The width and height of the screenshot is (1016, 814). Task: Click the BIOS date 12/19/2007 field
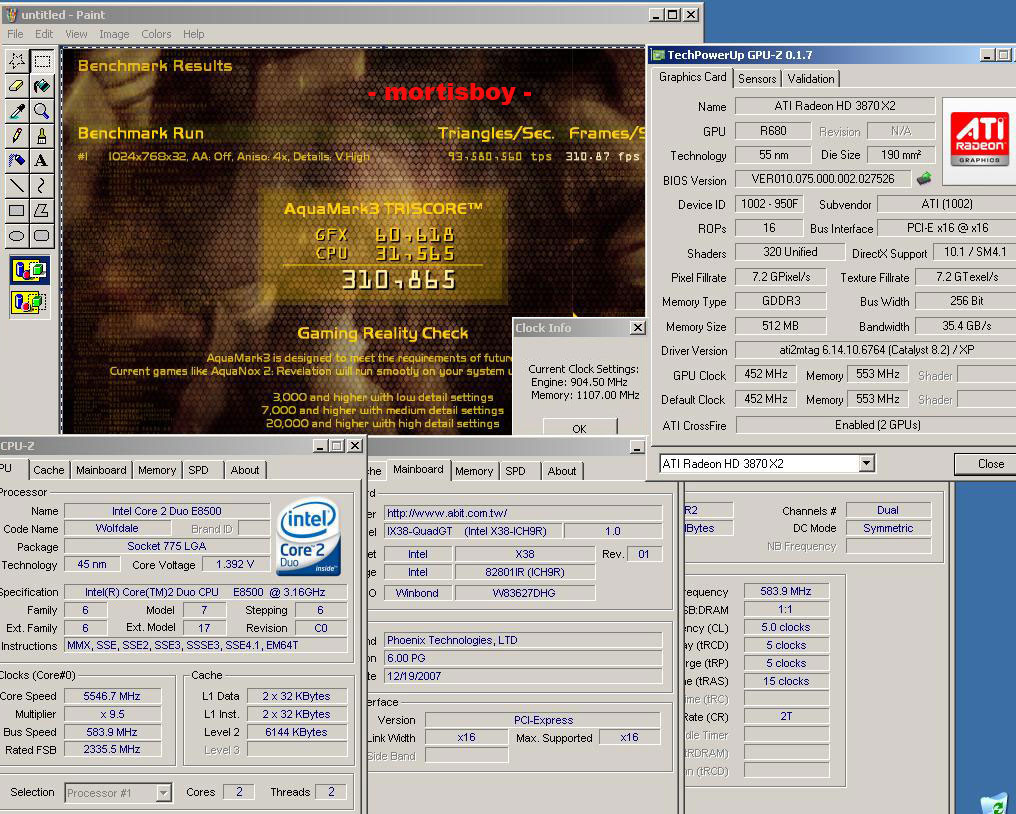[523, 676]
